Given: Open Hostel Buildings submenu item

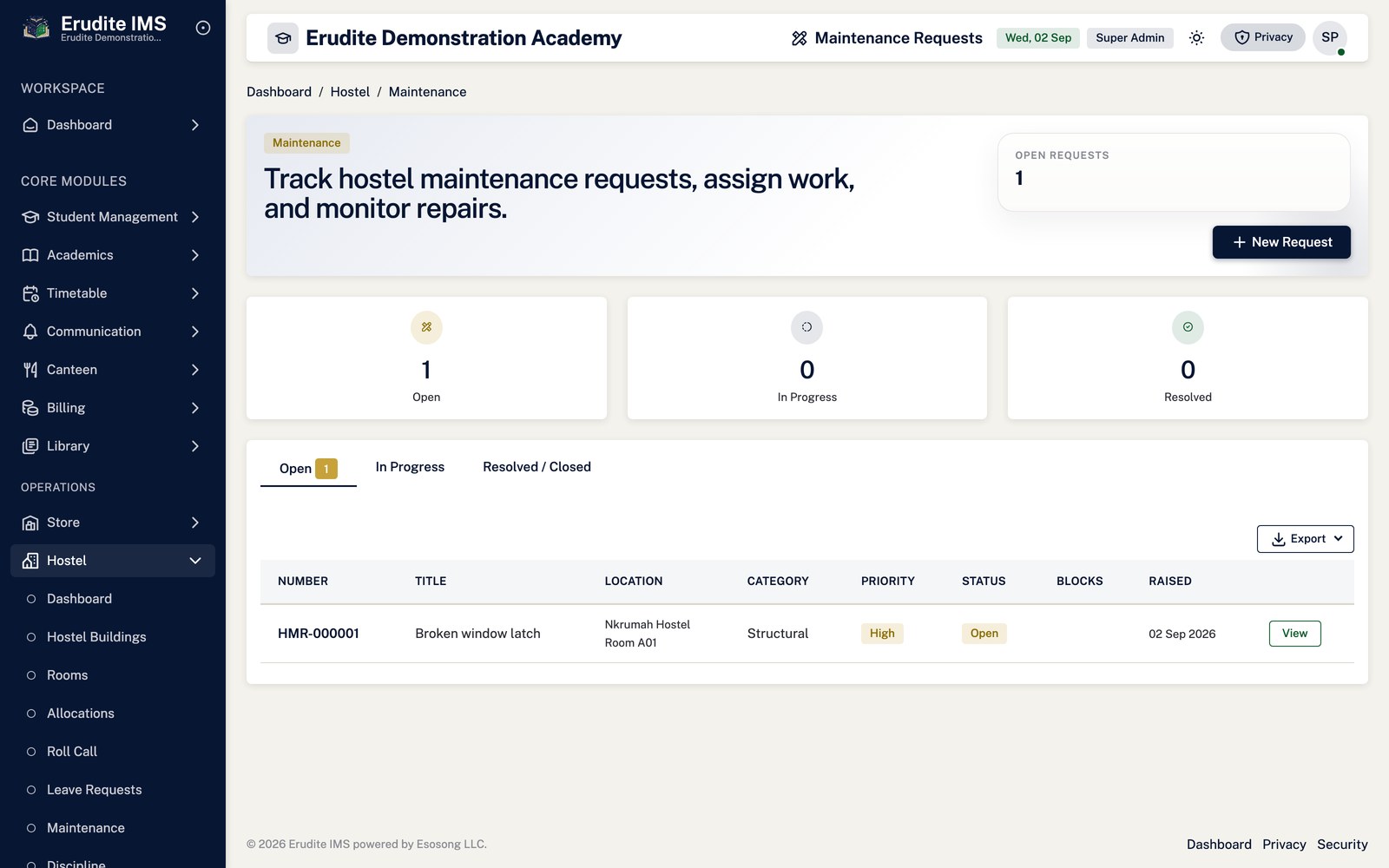Looking at the screenshot, I should point(113,637).
